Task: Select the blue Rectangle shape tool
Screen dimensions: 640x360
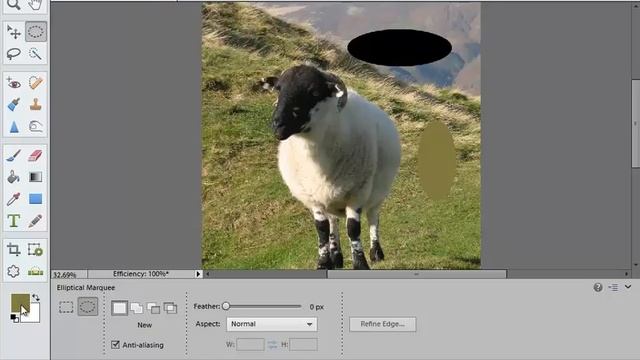Action: click(36, 199)
